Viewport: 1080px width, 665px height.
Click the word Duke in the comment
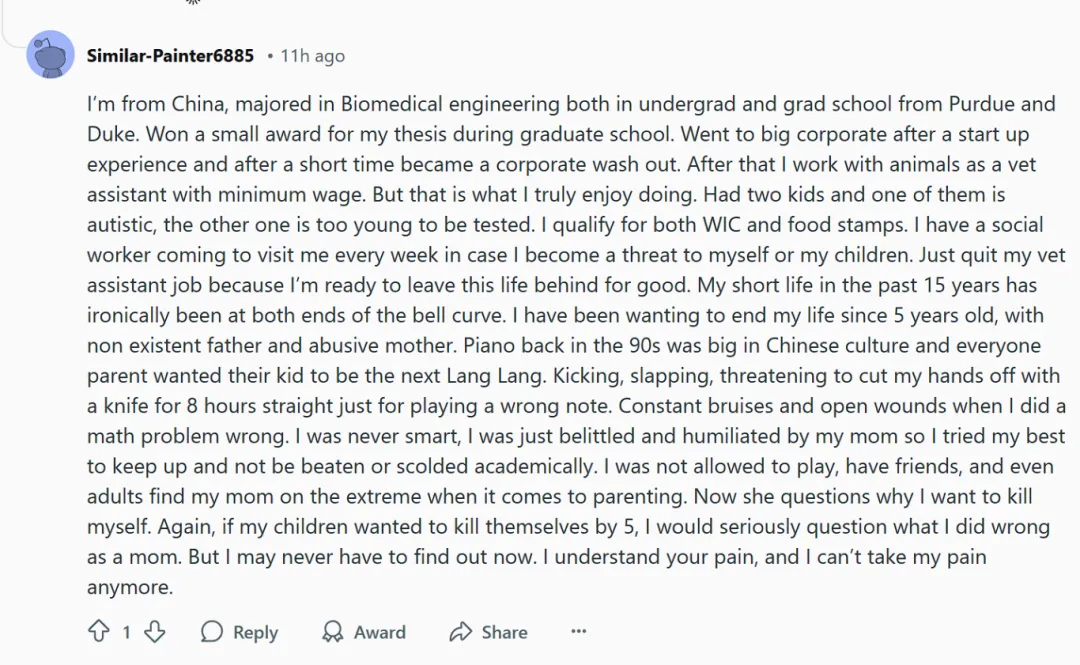pyautogui.click(x=111, y=134)
